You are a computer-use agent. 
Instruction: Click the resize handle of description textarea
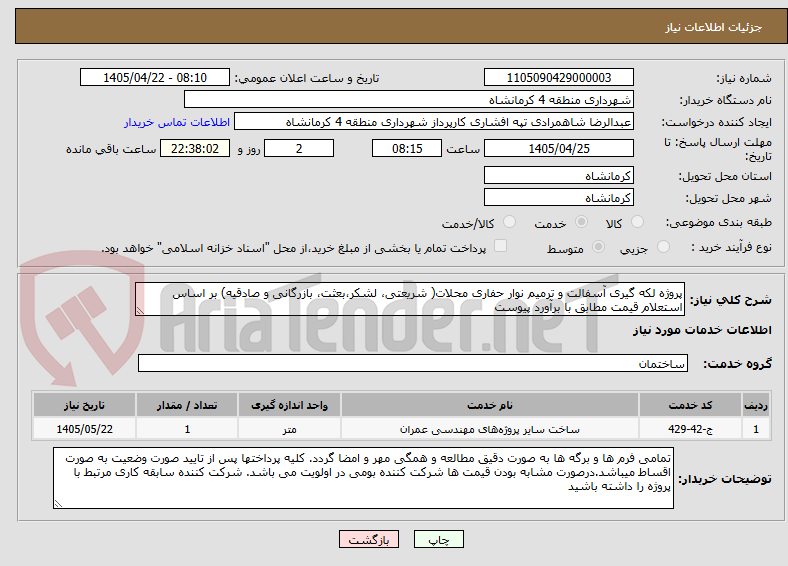coord(140,311)
